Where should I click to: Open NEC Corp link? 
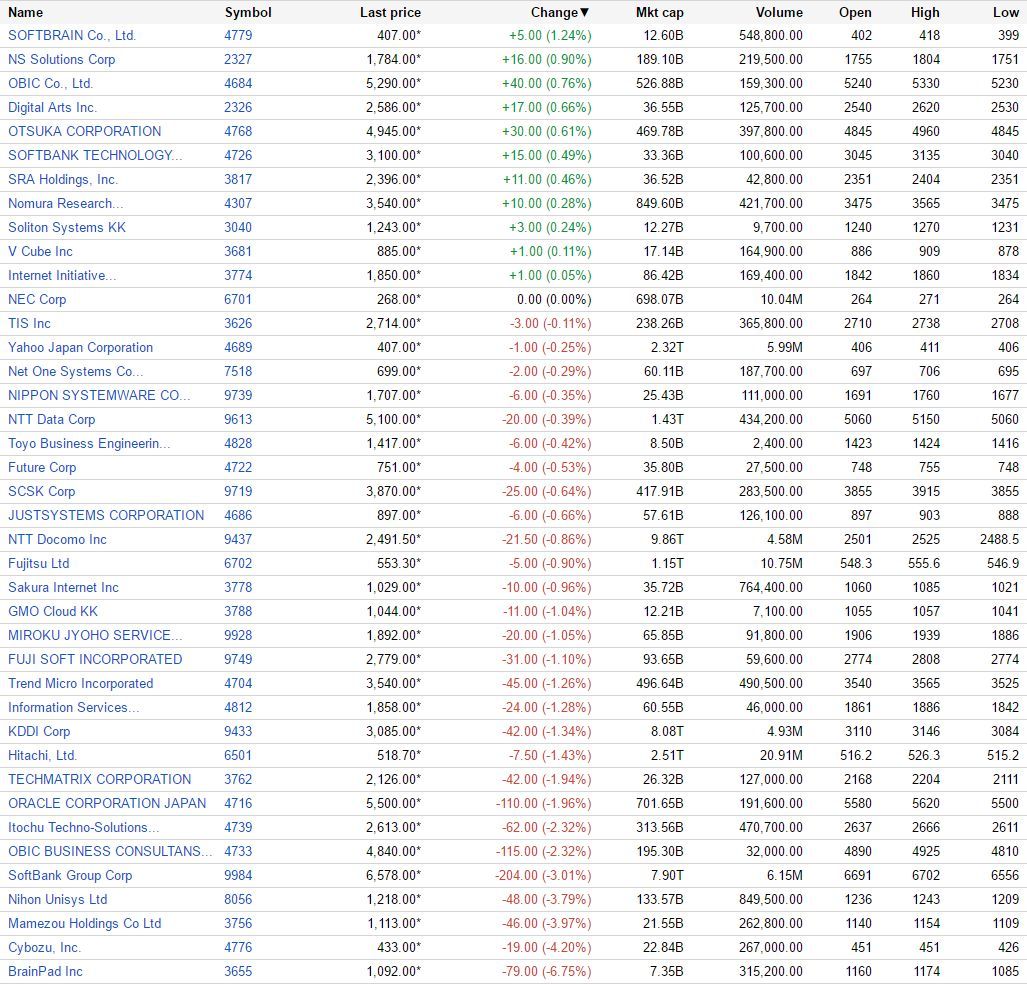pyautogui.click(x=37, y=299)
